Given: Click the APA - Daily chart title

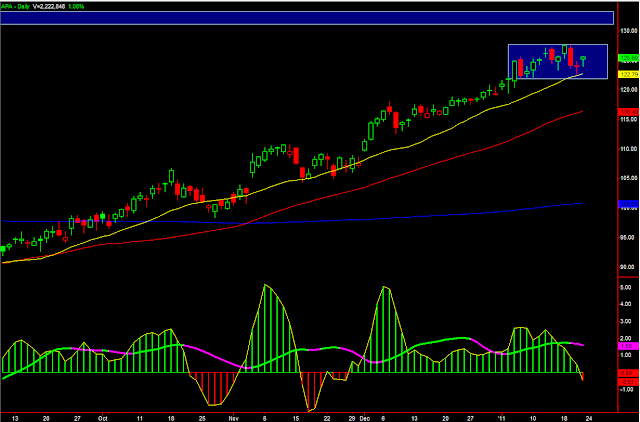Looking at the screenshot, I should pos(15,7).
